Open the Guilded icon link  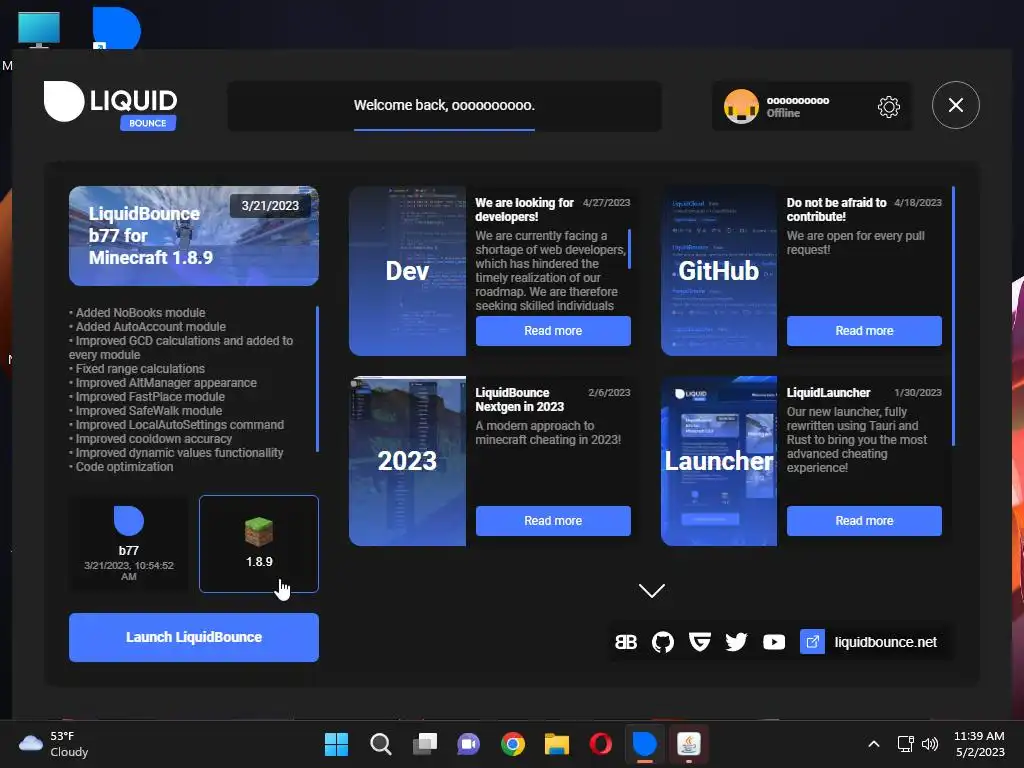point(699,642)
